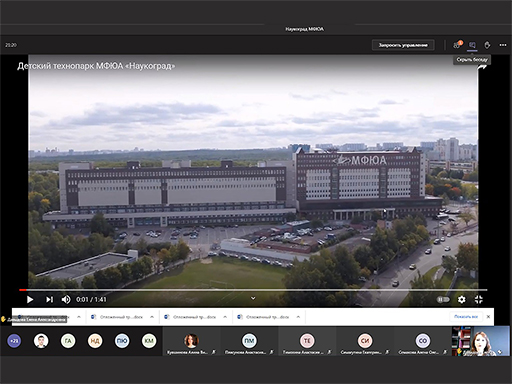Screen dimensions: 512x384
Task: Play the YouTube video
Action: tap(30, 299)
